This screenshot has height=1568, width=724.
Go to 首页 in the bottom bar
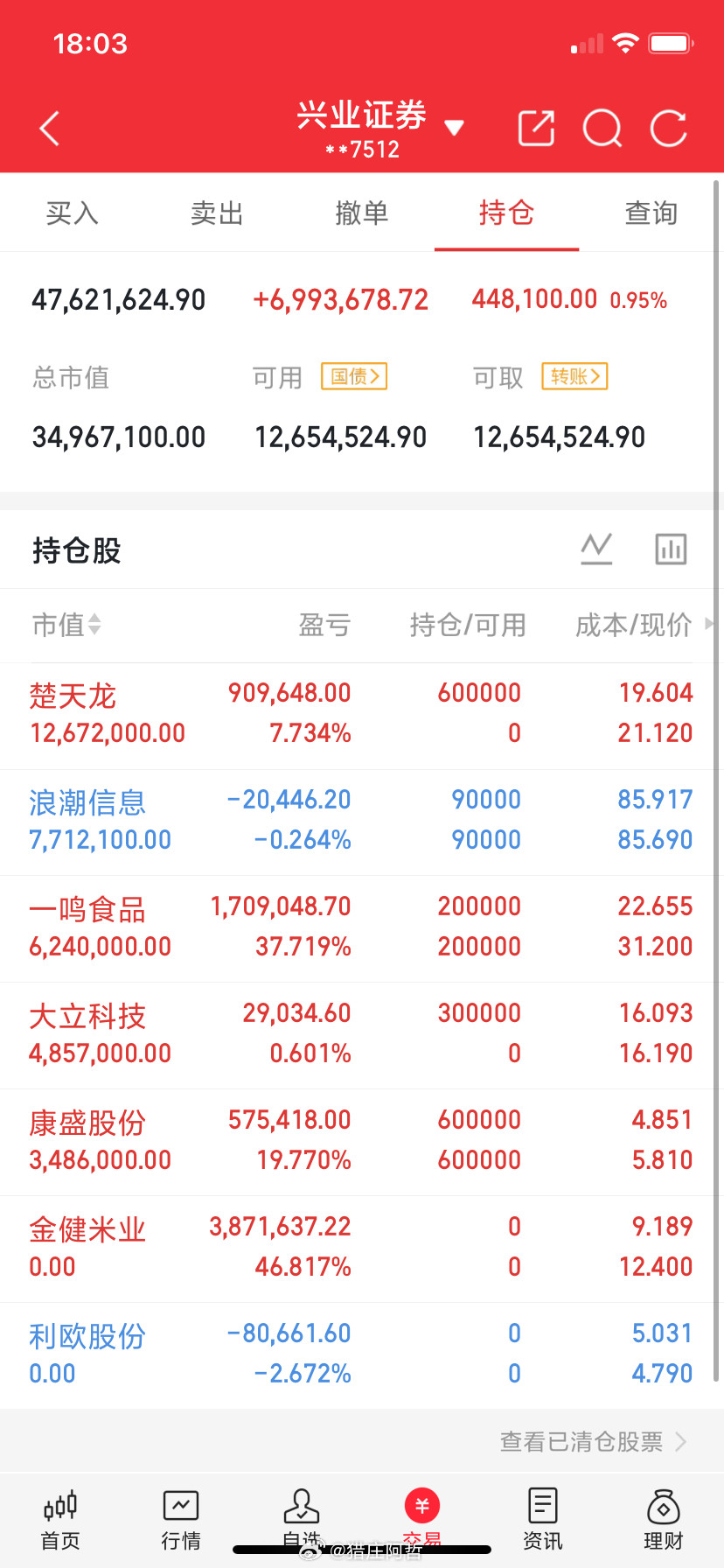click(x=60, y=1520)
